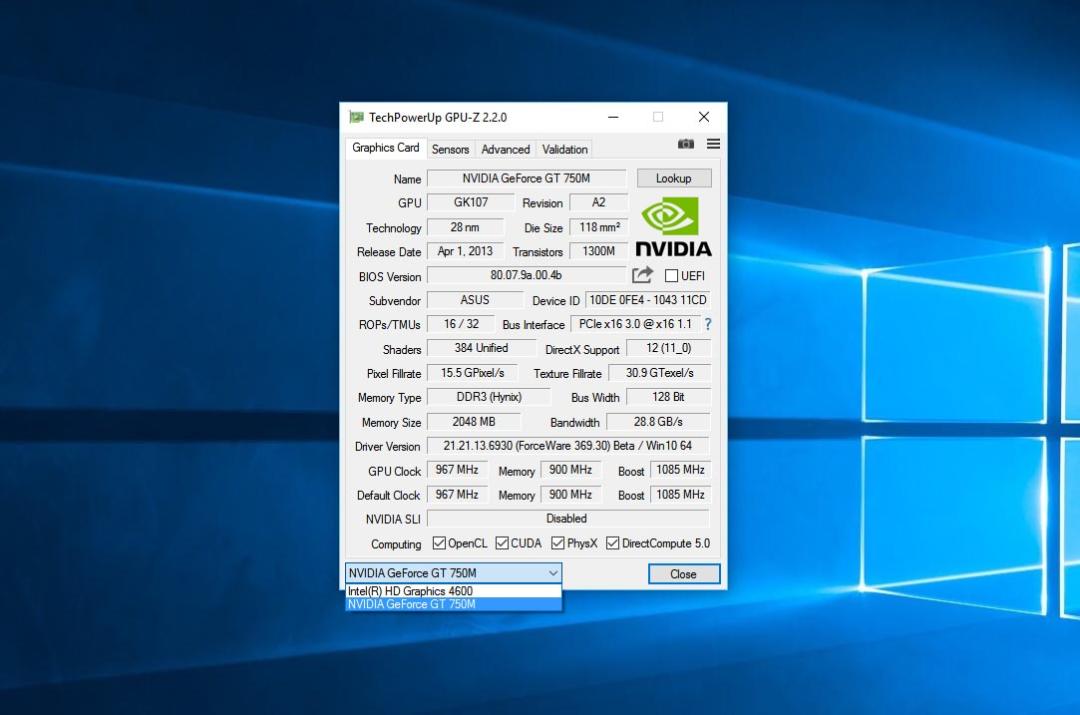Click the Memory Type value DDR3 (Hynix)
Screen dimensions: 1080x715
[488, 397]
